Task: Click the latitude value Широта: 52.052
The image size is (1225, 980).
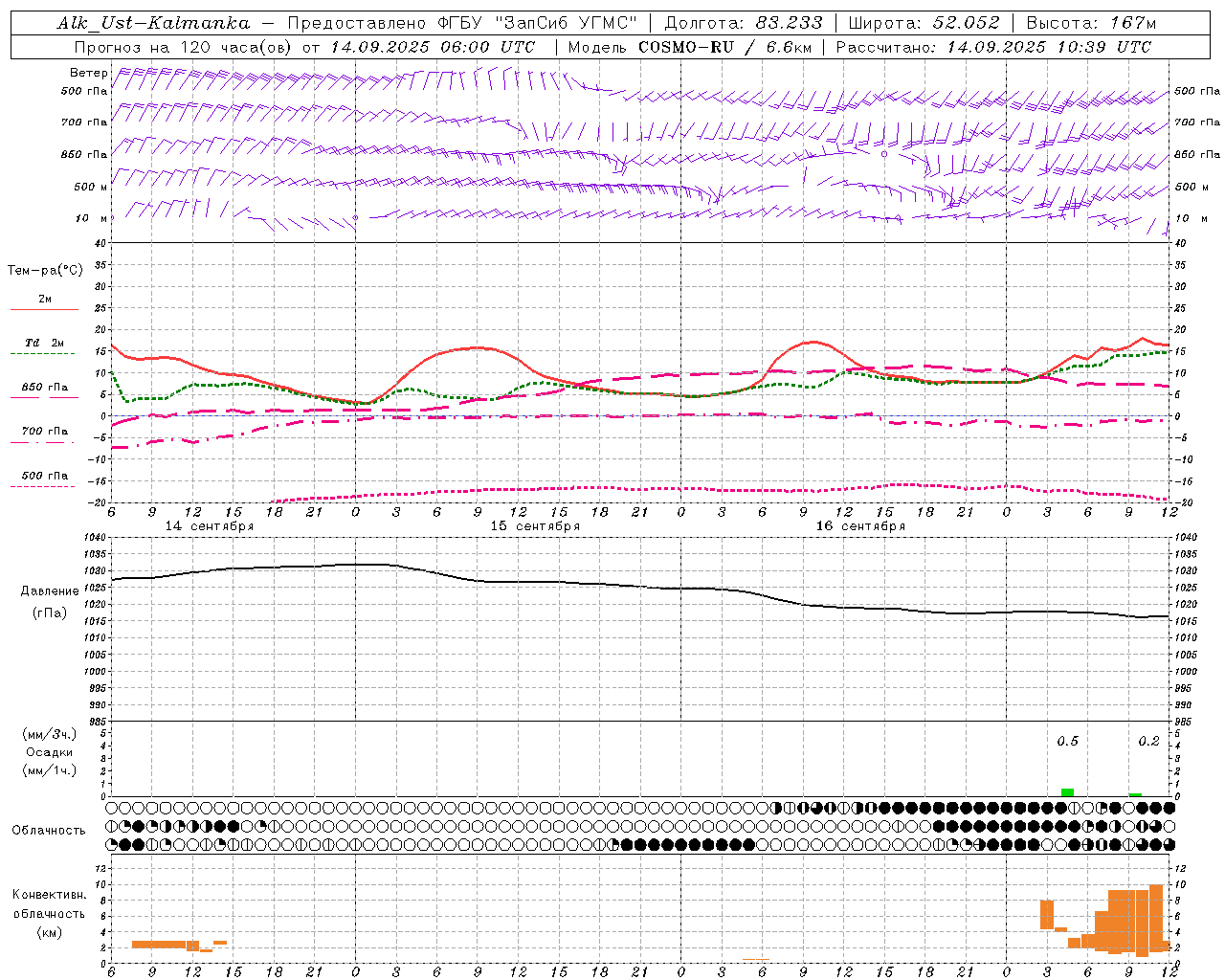Action: point(924,23)
